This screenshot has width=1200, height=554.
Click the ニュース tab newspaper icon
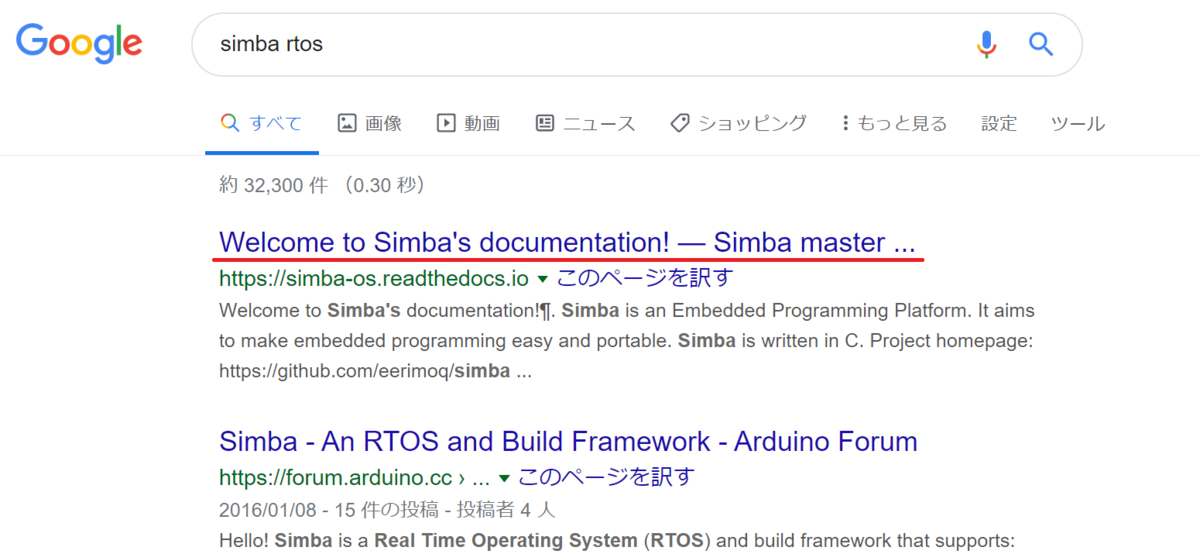[545, 124]
